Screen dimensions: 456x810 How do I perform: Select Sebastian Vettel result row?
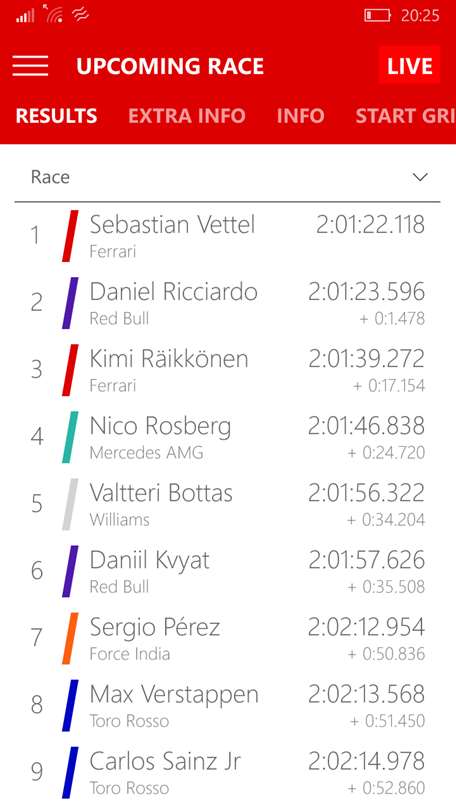(x=227, y=236)
